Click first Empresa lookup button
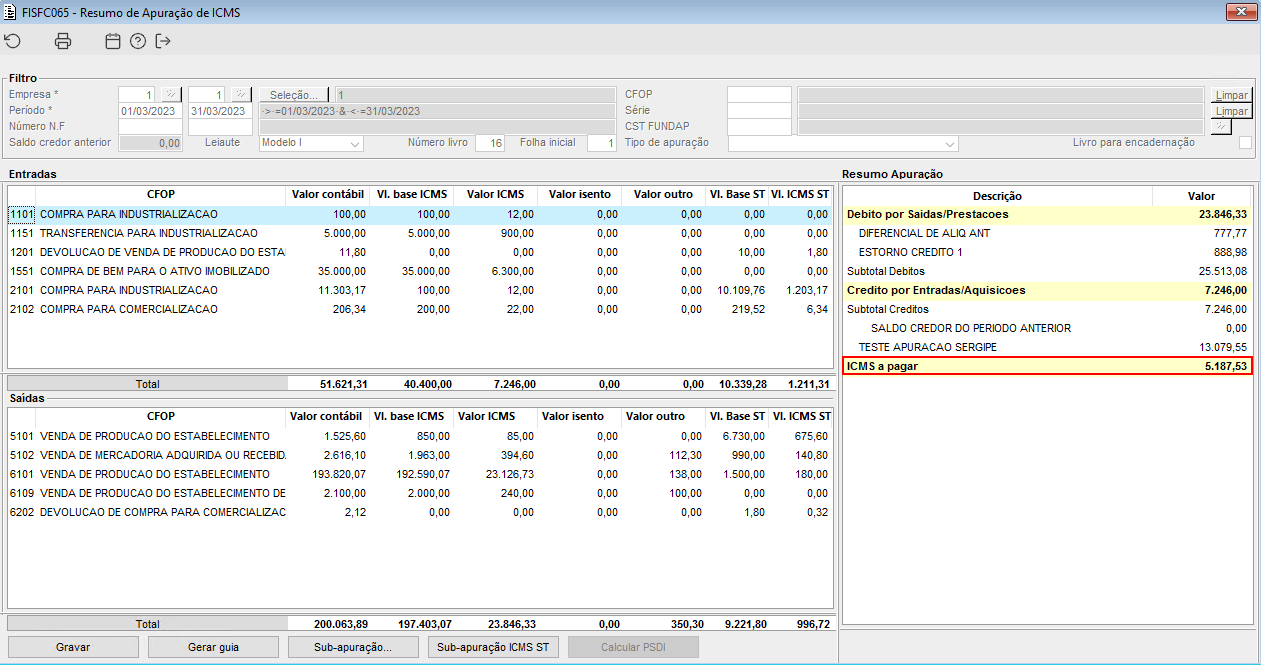This screenshot has width=1261, height=665. point(170,94)
